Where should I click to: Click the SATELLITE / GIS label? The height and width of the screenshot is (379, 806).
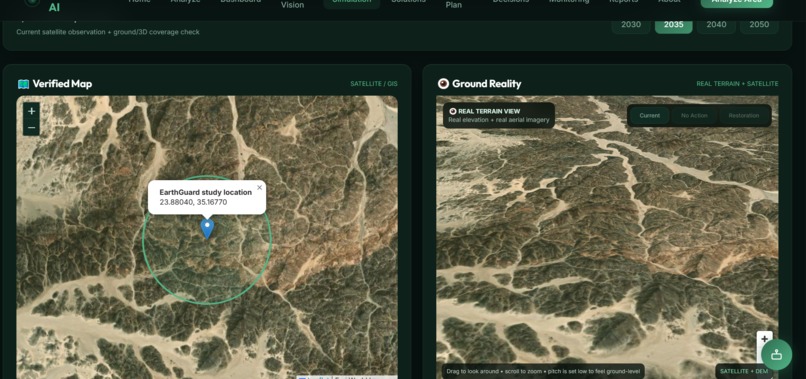coord(374,84)
